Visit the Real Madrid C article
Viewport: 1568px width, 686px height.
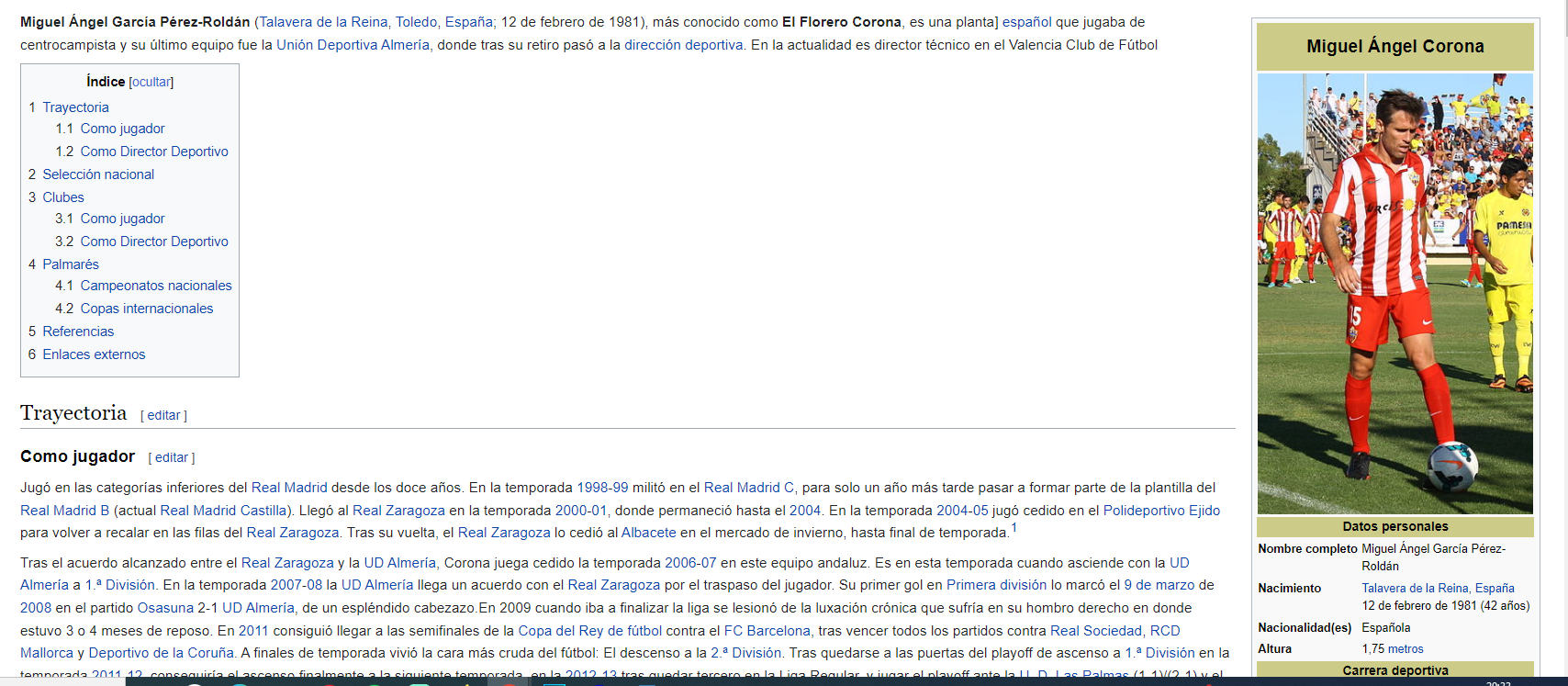pyautogui.click(x=749, y=488)
